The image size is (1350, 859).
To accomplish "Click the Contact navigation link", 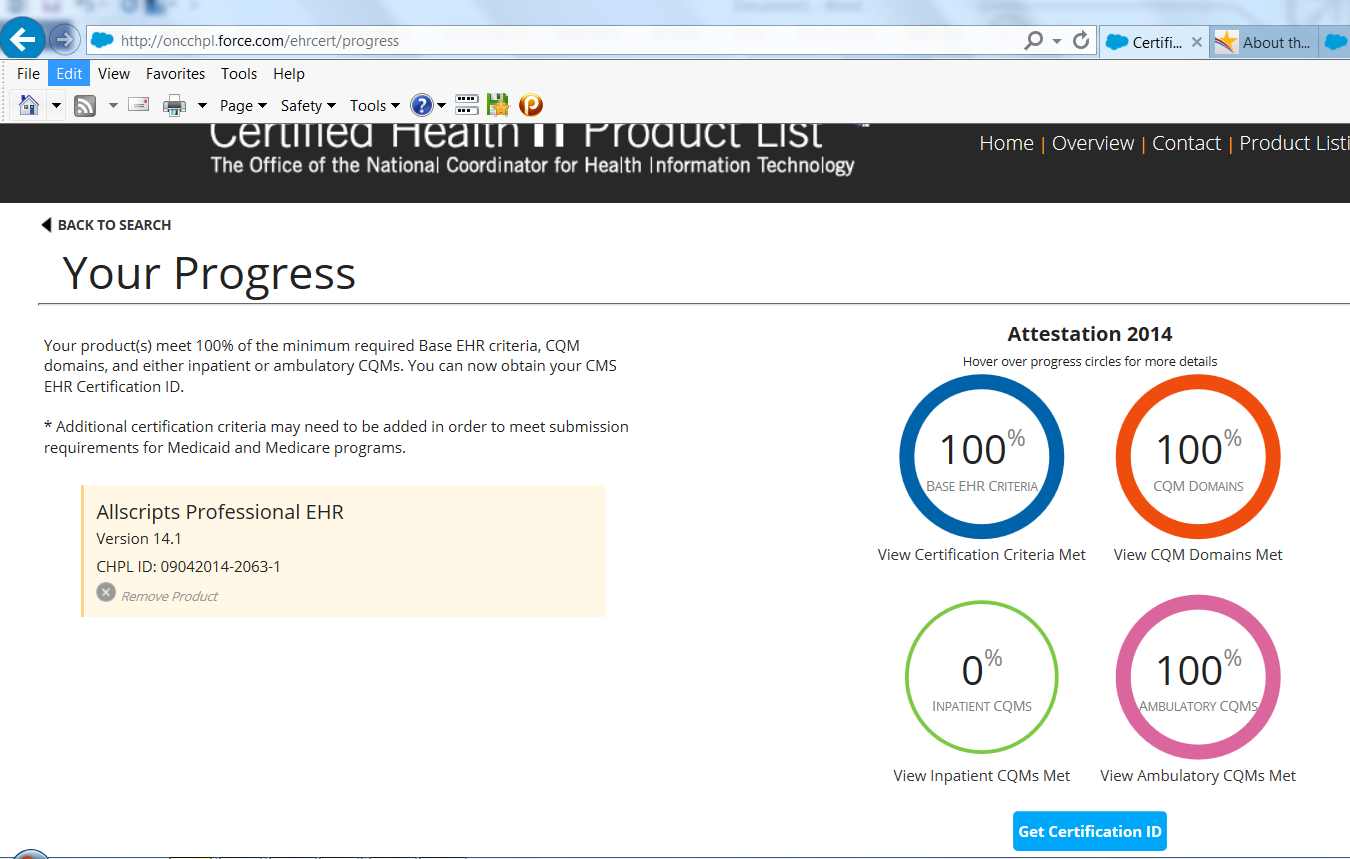I will tap(1186, 143).
